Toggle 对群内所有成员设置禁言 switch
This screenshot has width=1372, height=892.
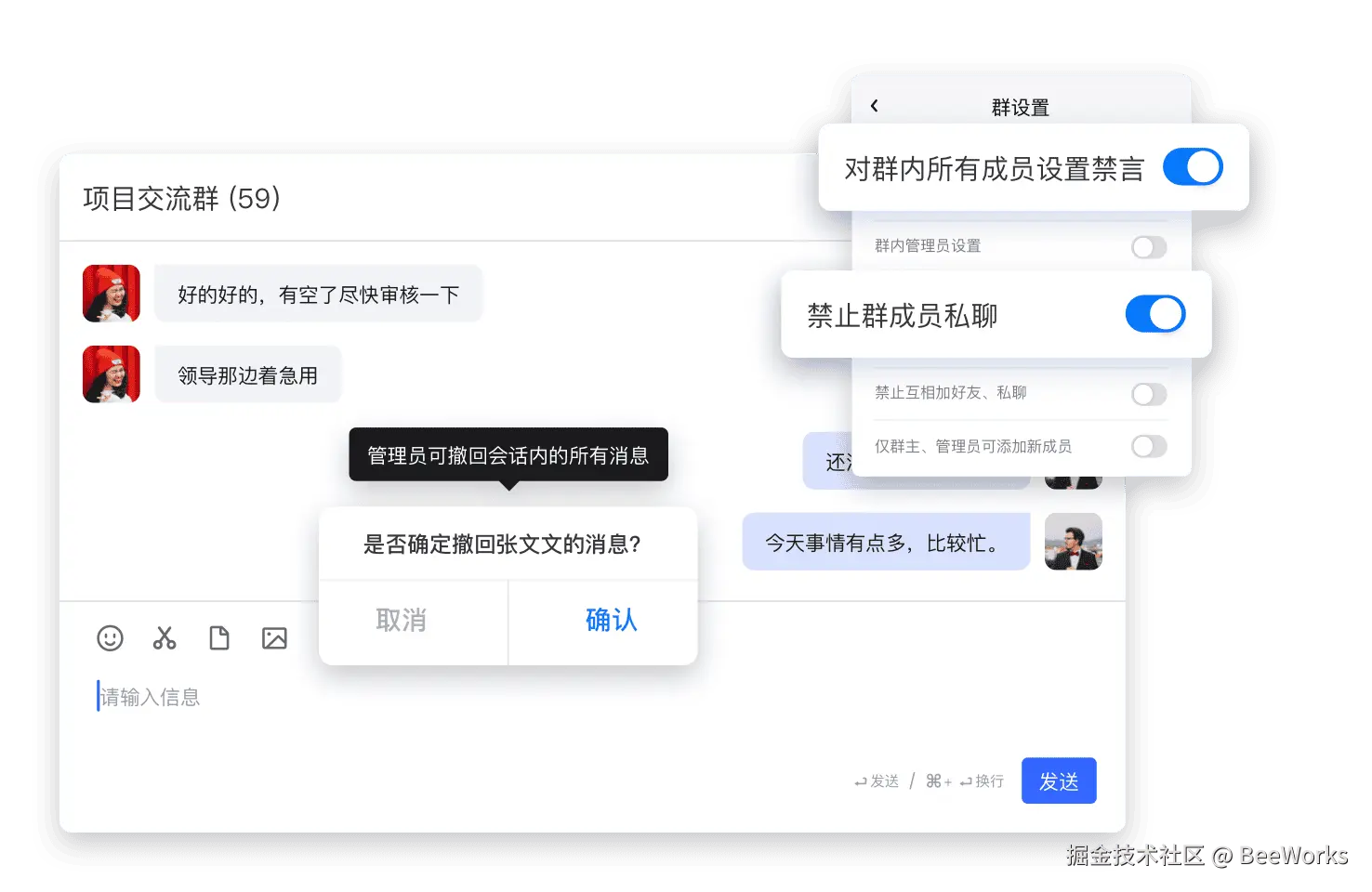tap(1193, 167)
